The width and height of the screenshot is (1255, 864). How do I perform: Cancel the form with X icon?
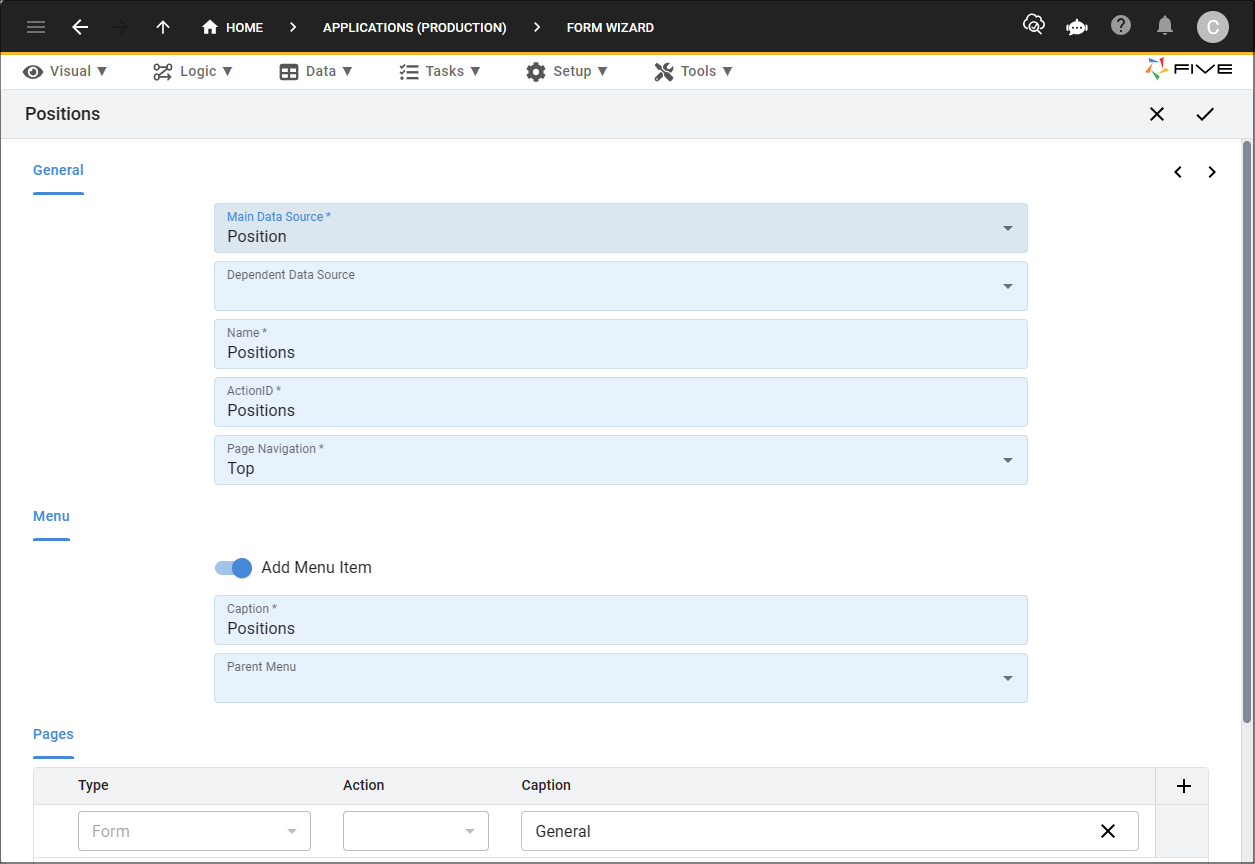1157,114
